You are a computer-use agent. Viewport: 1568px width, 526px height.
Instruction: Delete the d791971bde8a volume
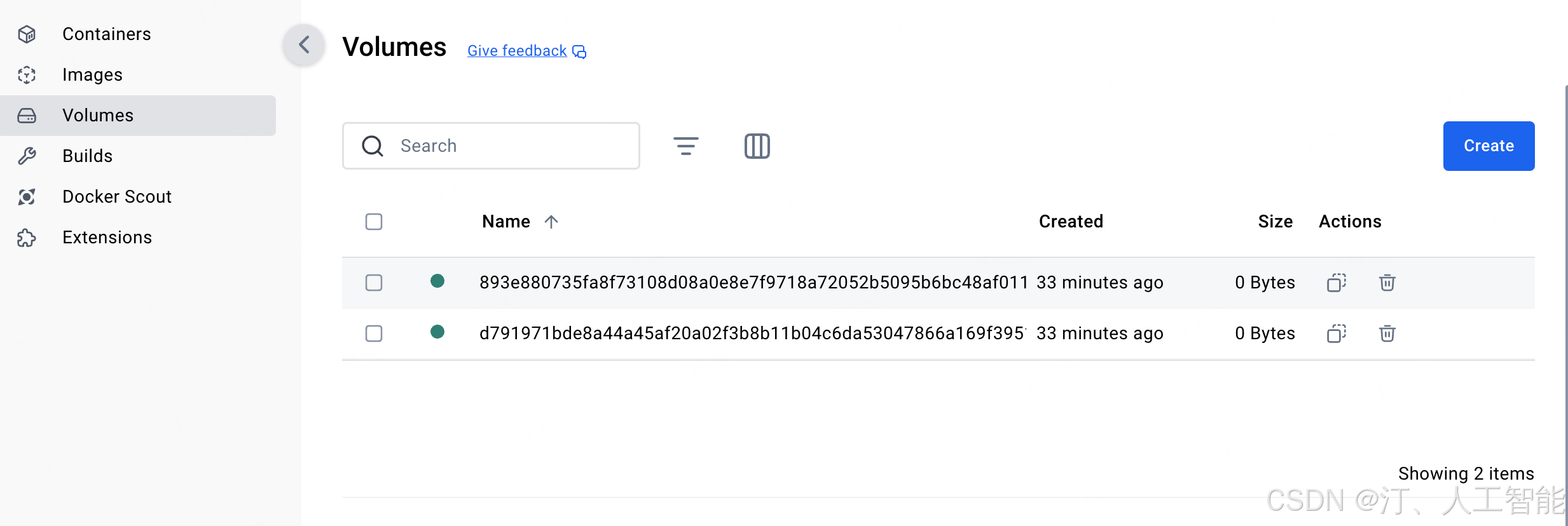click(1387, 334)
